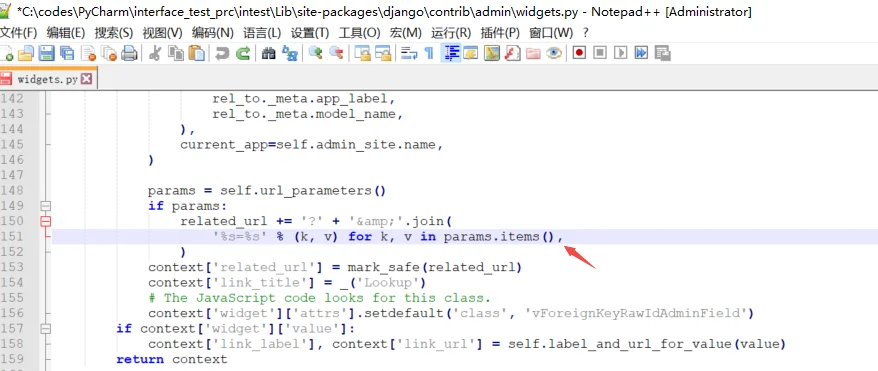Collapse the fold marker at line 149
The image size is (878, 371).
(45, 205)
